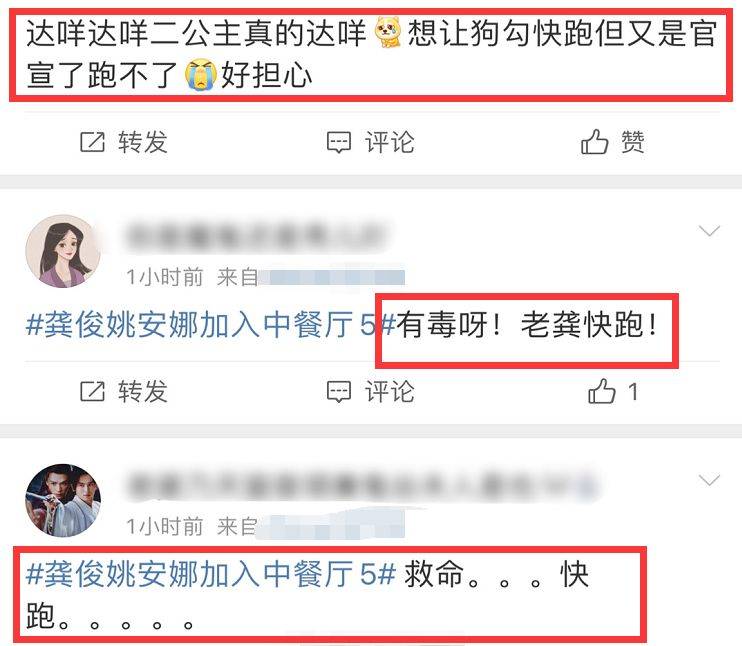Tap the repost icon under second post
742x646 pixels.
[x=92, y=391]
